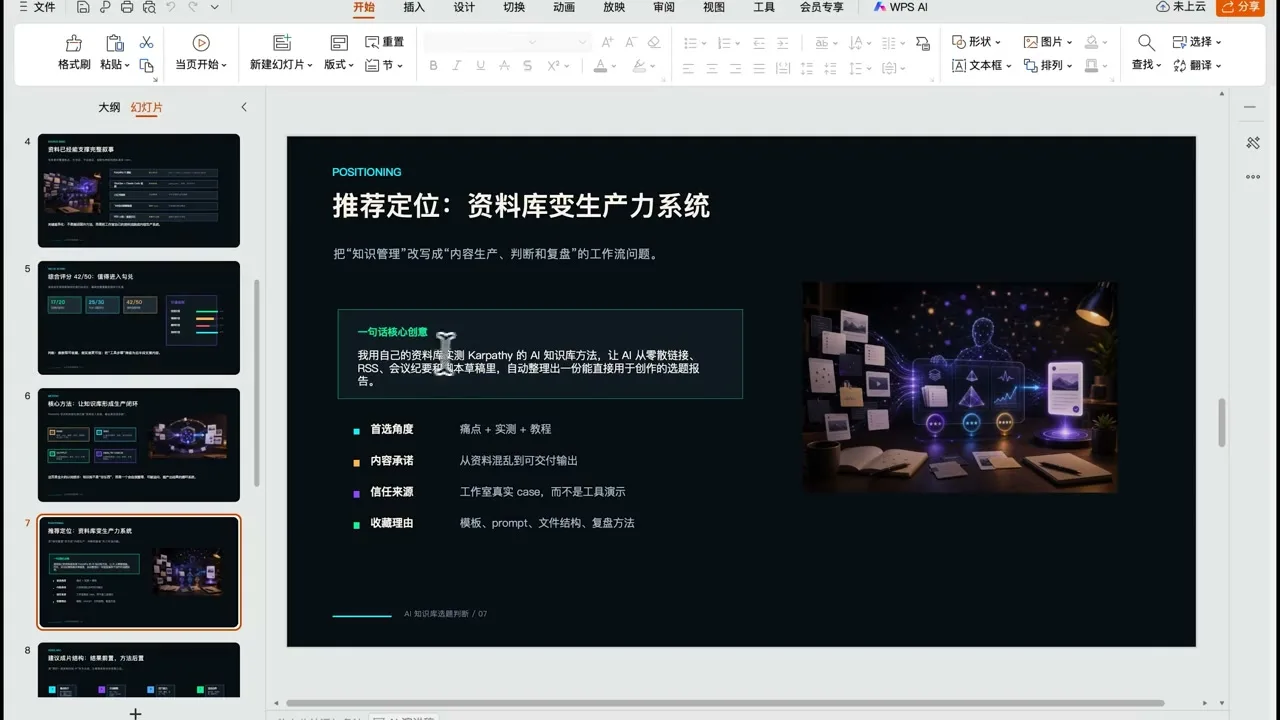
Task: Start slideshow from current slide (当页开始) icon
Action: (201, 43)
